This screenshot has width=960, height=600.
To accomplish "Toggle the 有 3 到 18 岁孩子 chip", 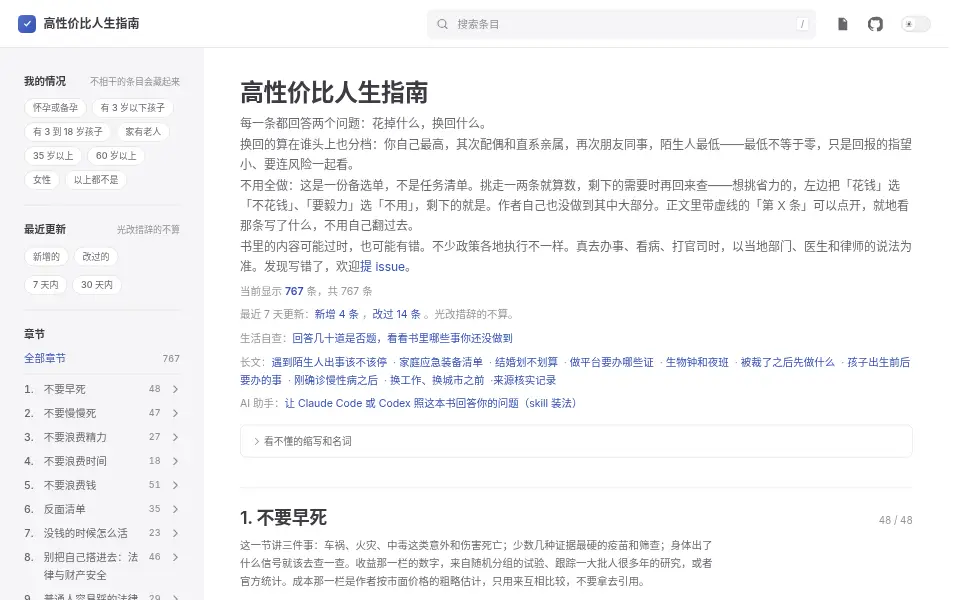I will [68, 132].
